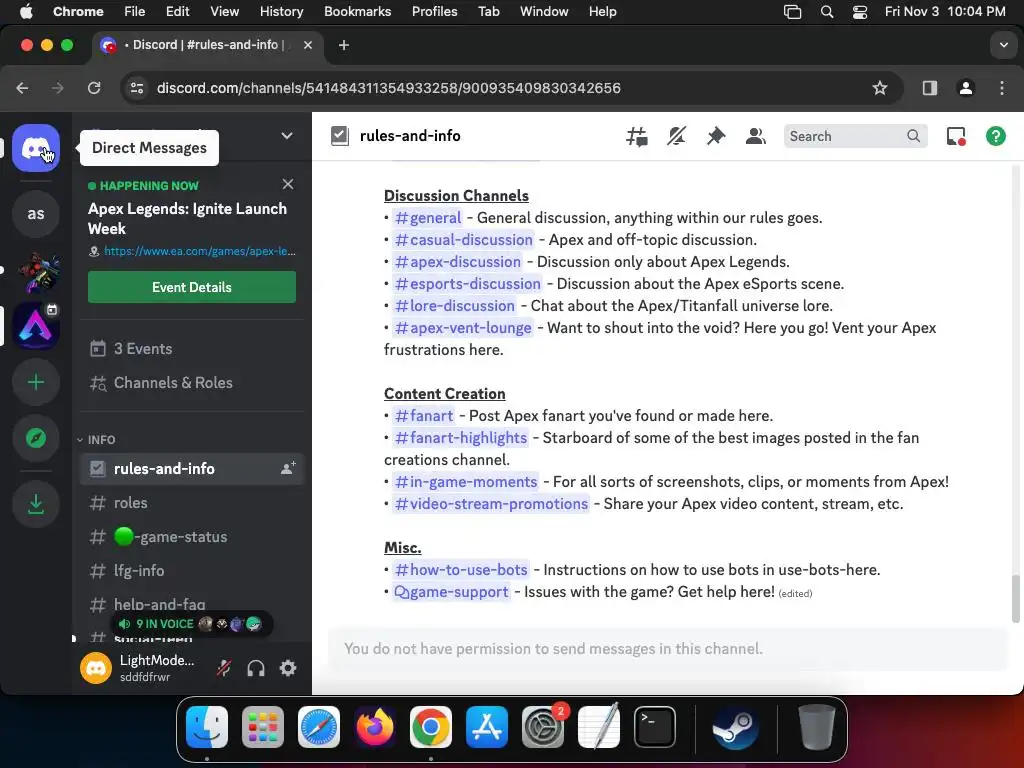Select the Discord rules-and-info browser tab
The height and width of the screenshot is (768, 1024).
(206, 45)
